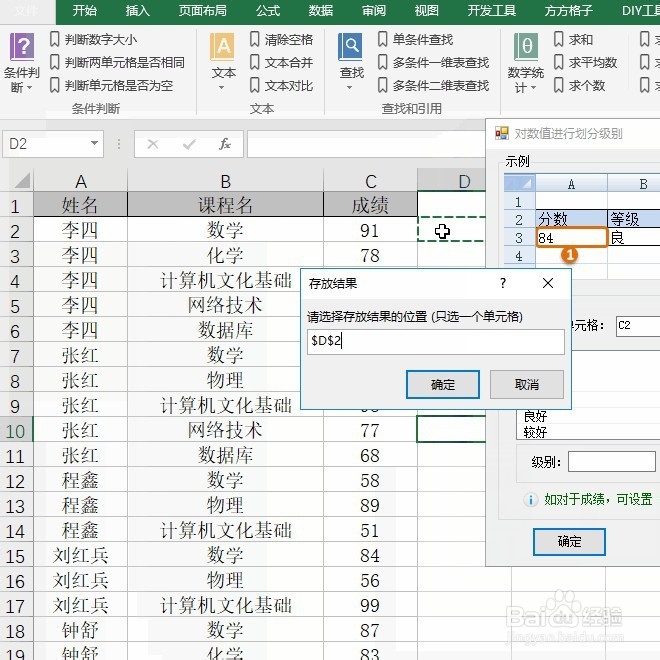Switch to the 数据 ribbon tab

pos(320,11)
